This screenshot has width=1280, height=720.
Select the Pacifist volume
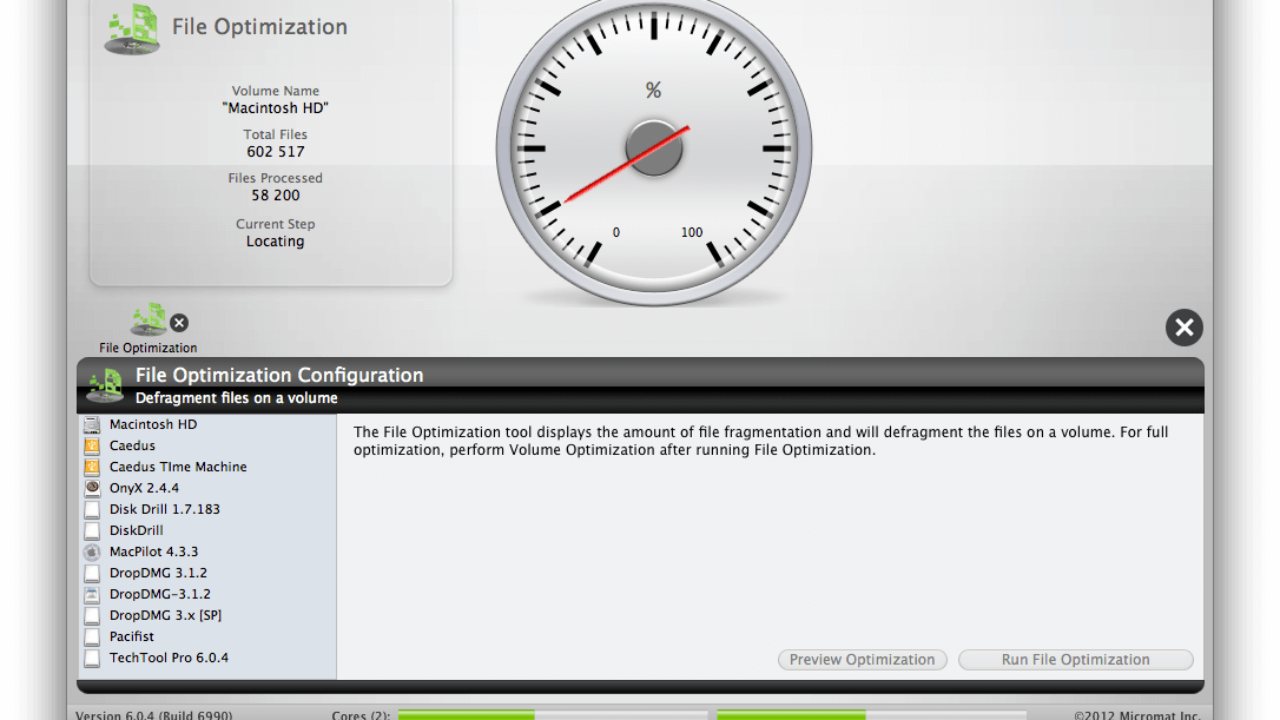pos(132,636)
